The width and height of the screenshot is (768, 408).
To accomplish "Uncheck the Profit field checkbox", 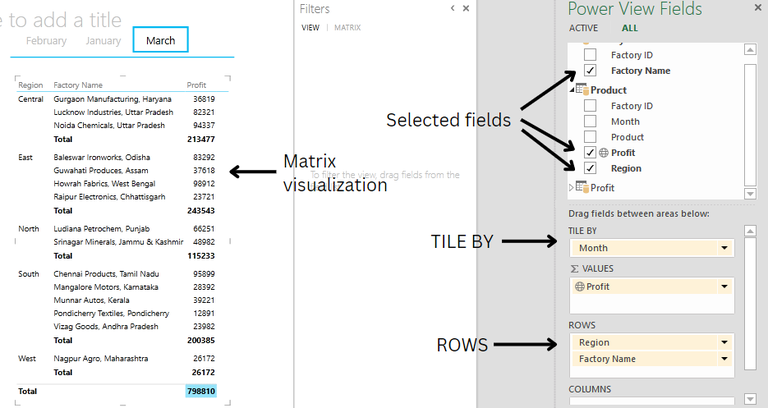I will tap(590, 152).
